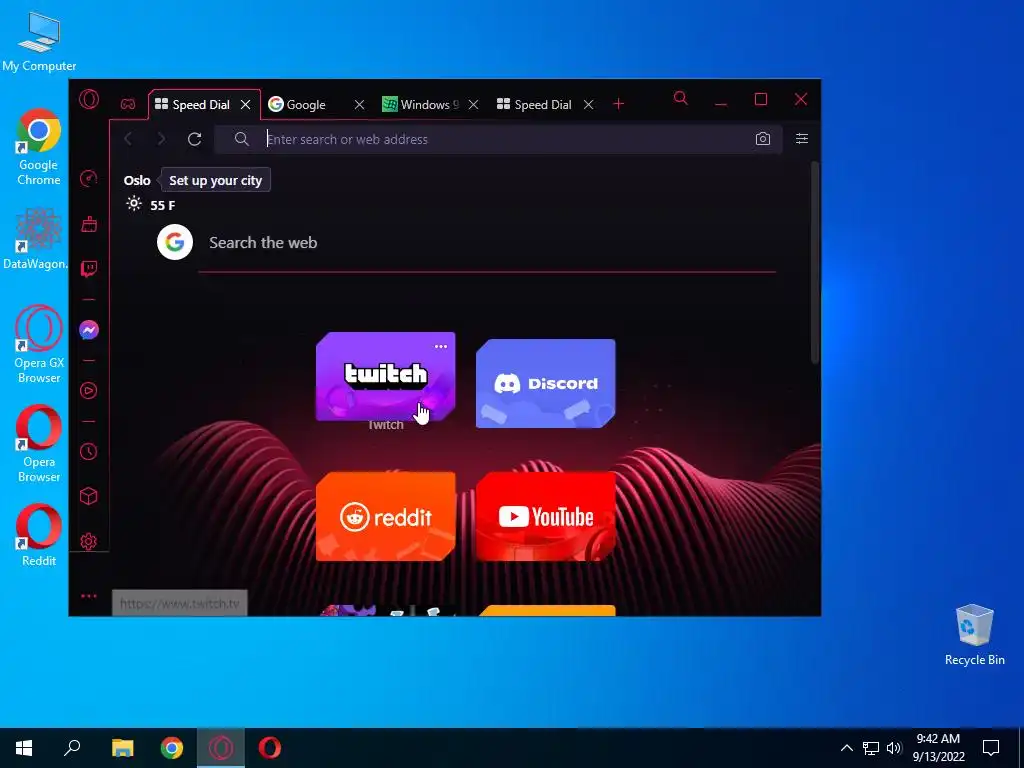Take a snapshot with the camera icon

point(763,139)
